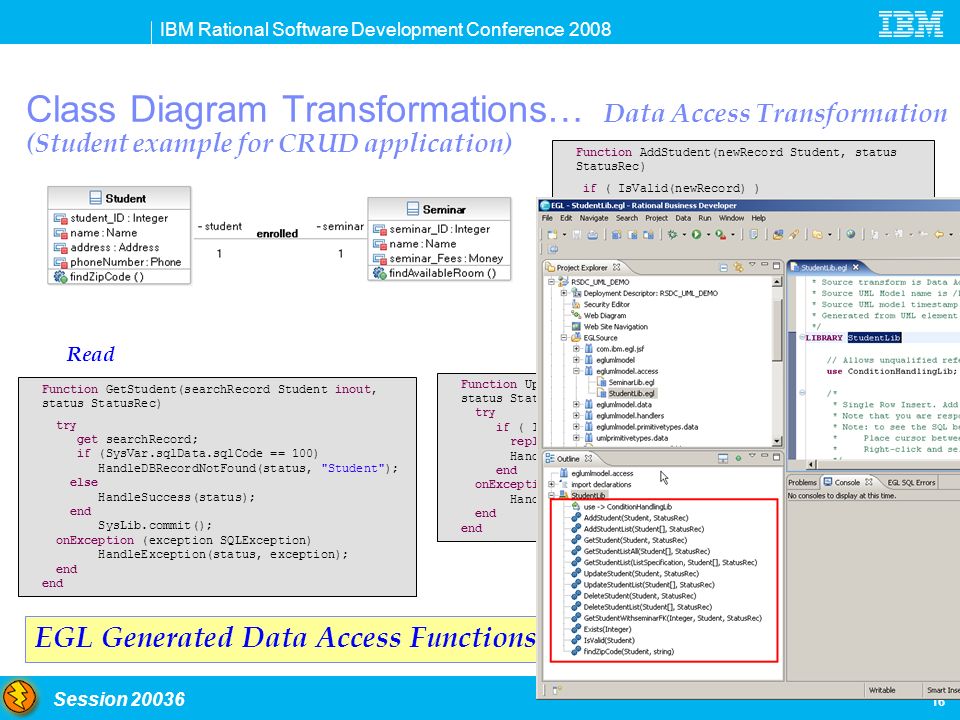
Task: Select UpdateStudent(Student, StatusRec) in Outline
Action: click(641, 574)
